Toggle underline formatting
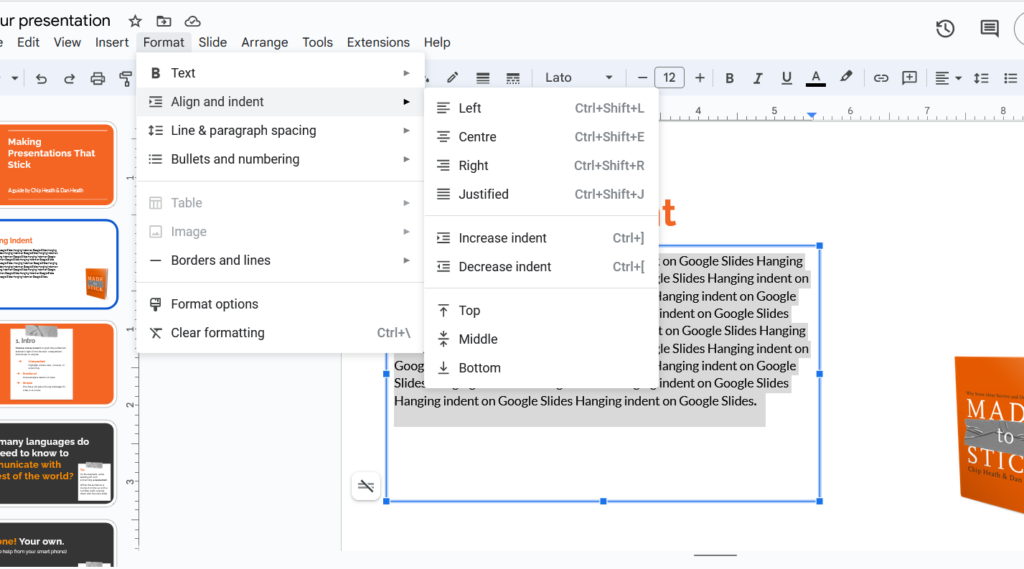The image size is (1024, 569). coord(787,78)
